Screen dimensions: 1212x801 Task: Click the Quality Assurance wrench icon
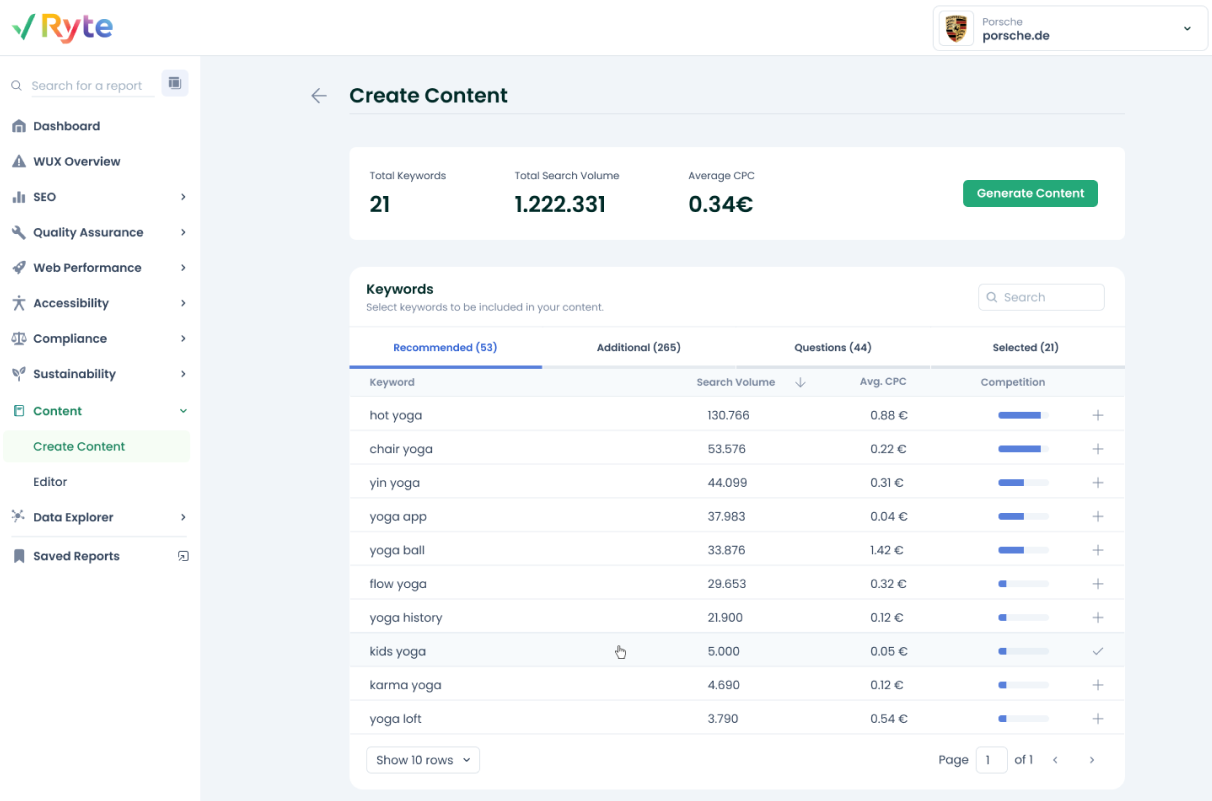18,232
